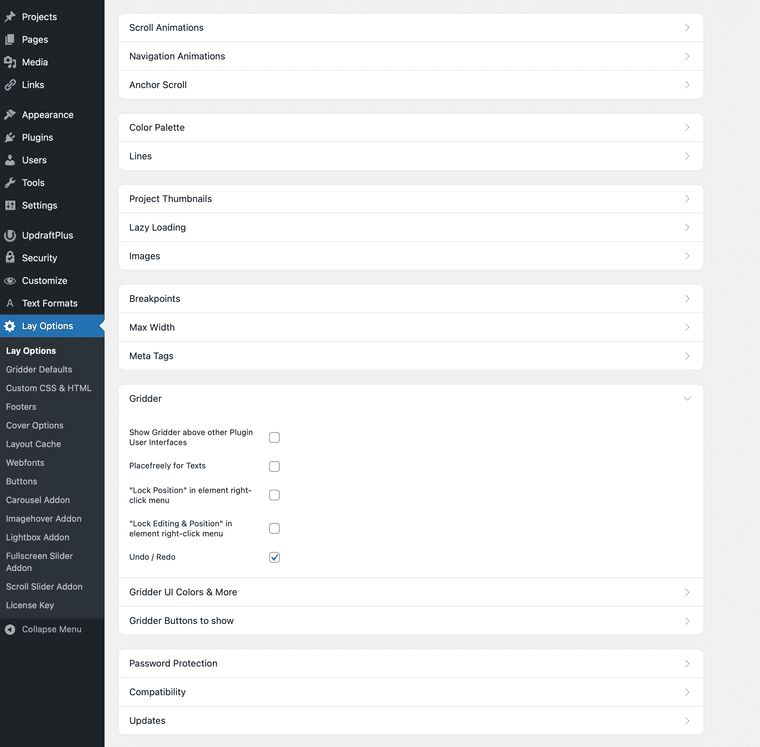Expand Gridder UI Colors & More chevron

[x=687, y=592]
